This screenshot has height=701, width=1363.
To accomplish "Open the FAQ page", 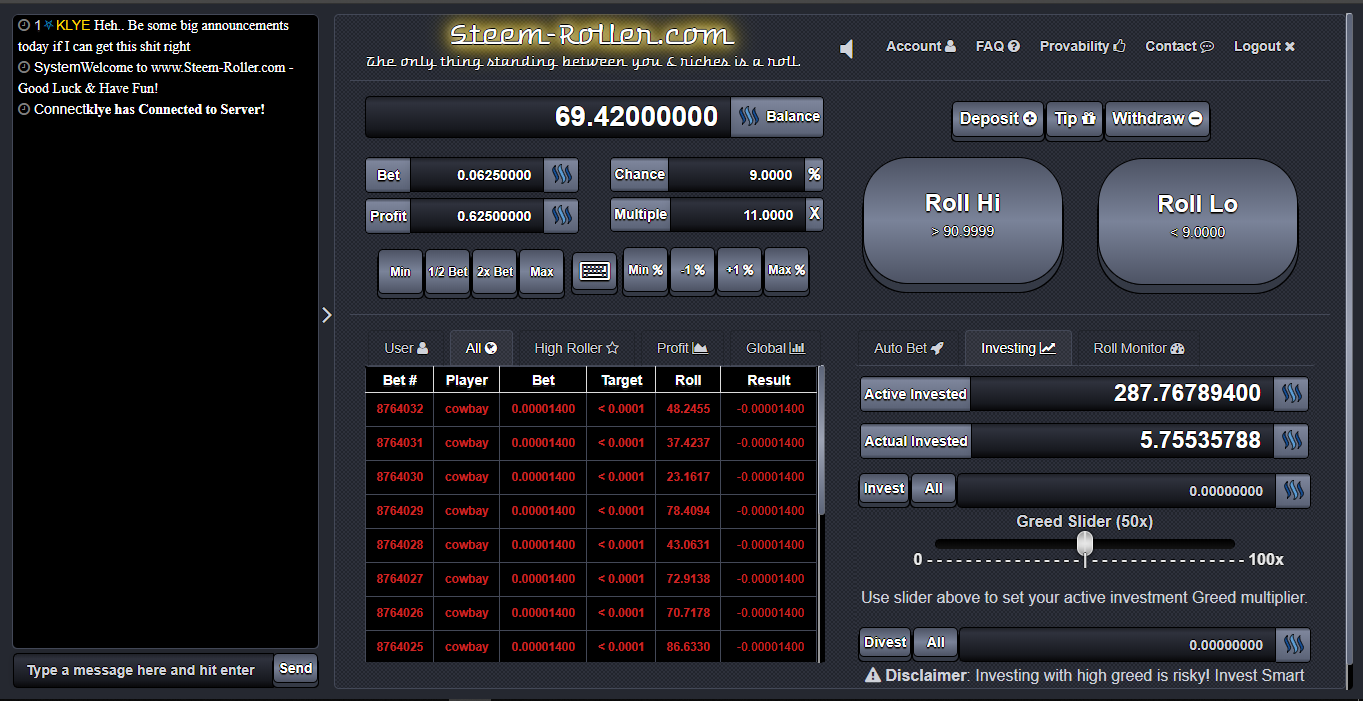I will click(x=998, y=46).
